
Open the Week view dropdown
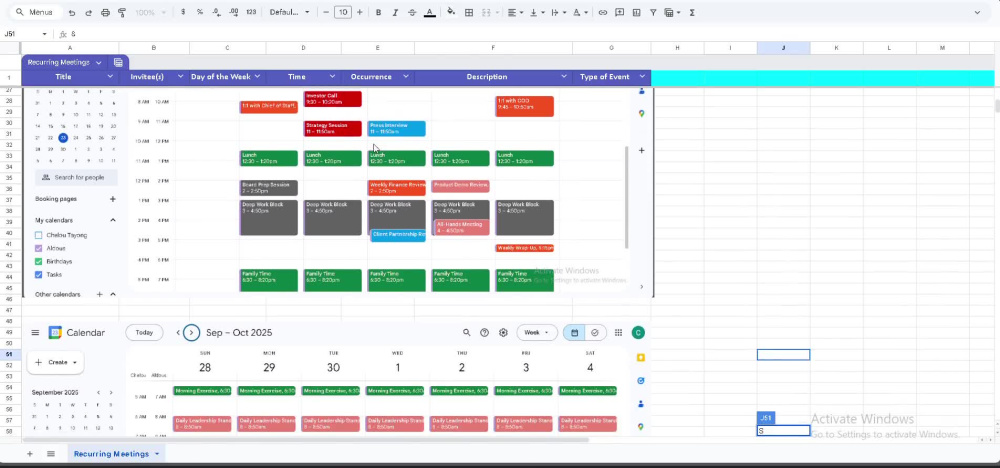[x=537, y=333]
